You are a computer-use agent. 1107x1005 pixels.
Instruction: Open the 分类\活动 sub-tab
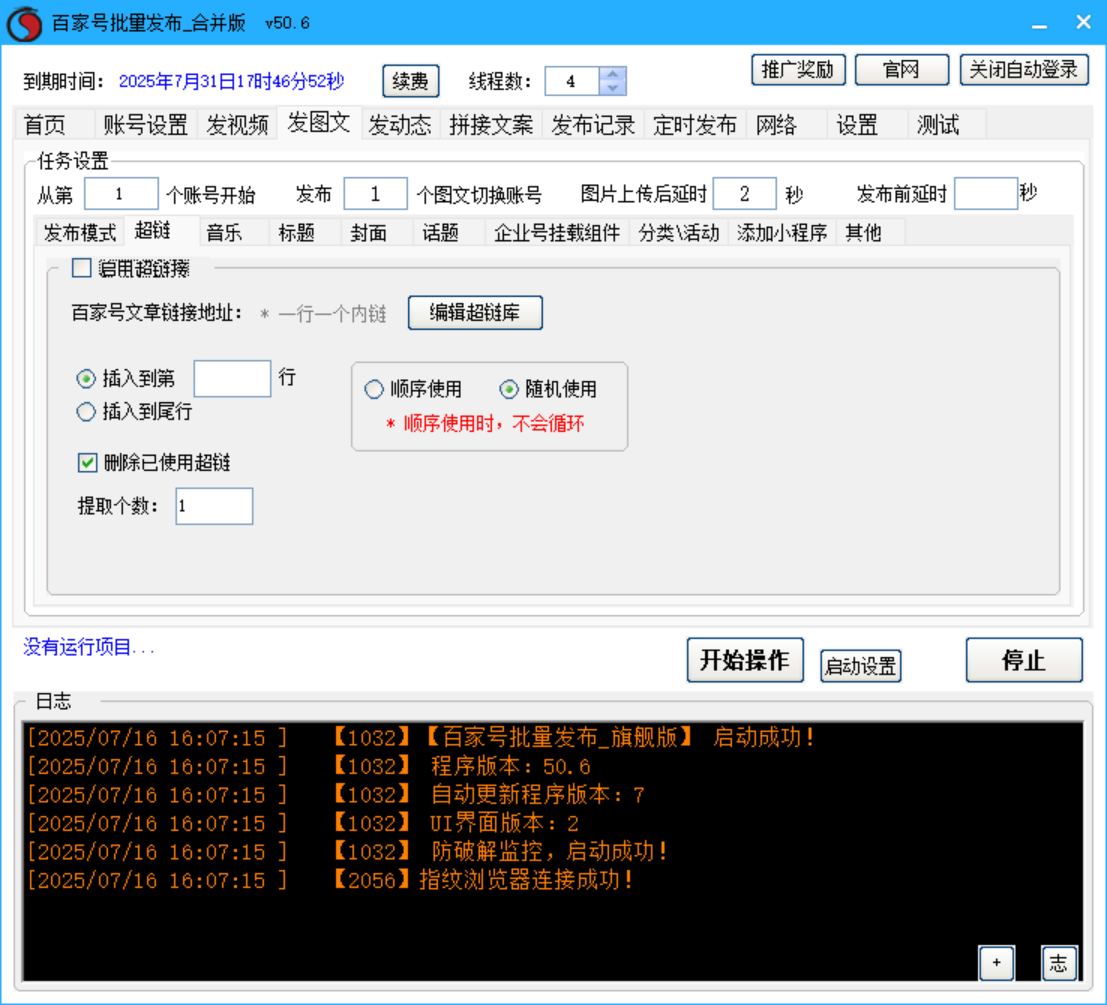(x=678, y=233)
